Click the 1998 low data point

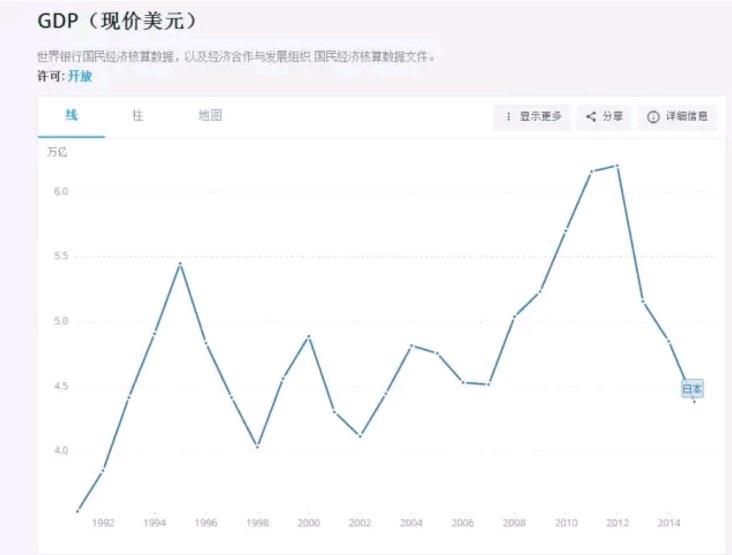(258, 447)
